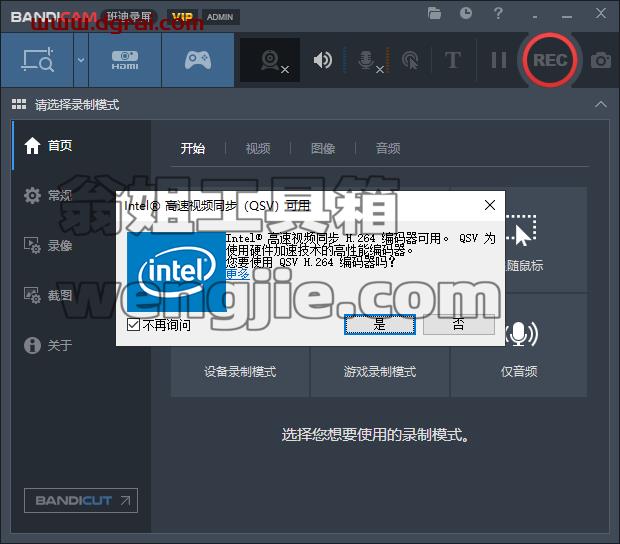Toggle the microphone icon in toolbar
Image resolution: width=620 pixels, height=544 pixels.
tap(368, 61)
